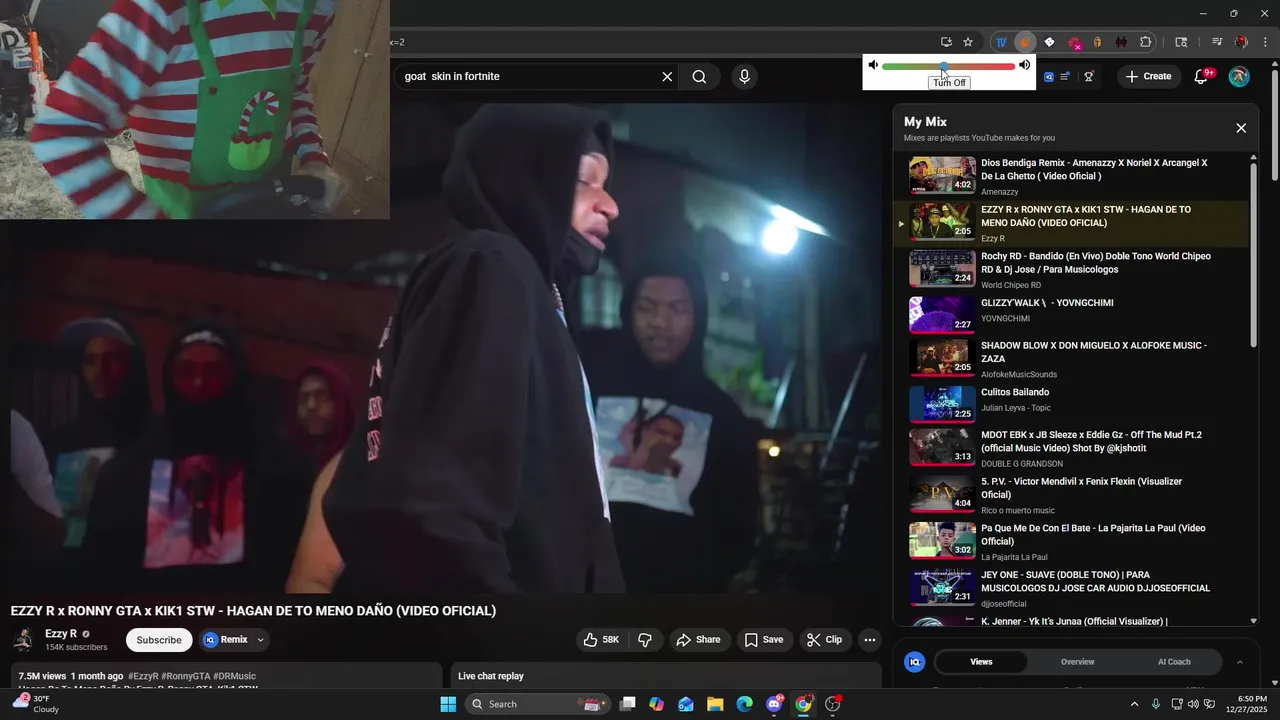Open Microsoft Edge from the taskbar
Screen dimensions: 1280x720
tap(745, 704)
